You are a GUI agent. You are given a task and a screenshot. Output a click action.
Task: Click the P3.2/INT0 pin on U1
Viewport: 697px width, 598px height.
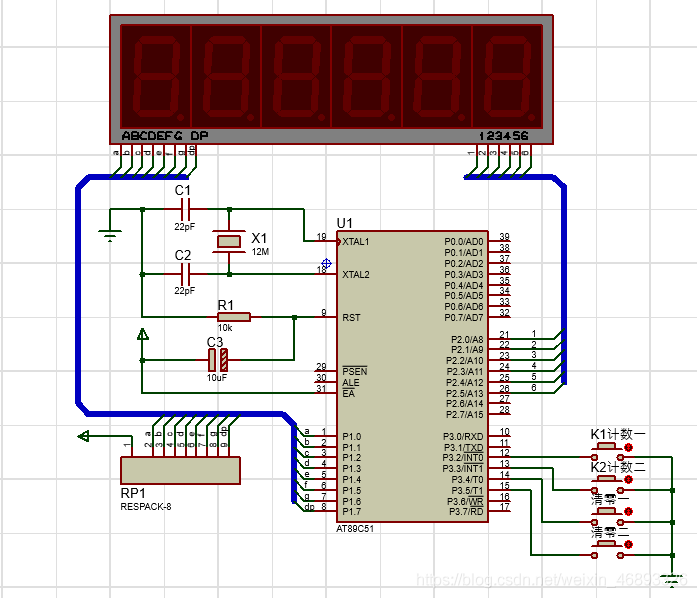coord(463,458)
